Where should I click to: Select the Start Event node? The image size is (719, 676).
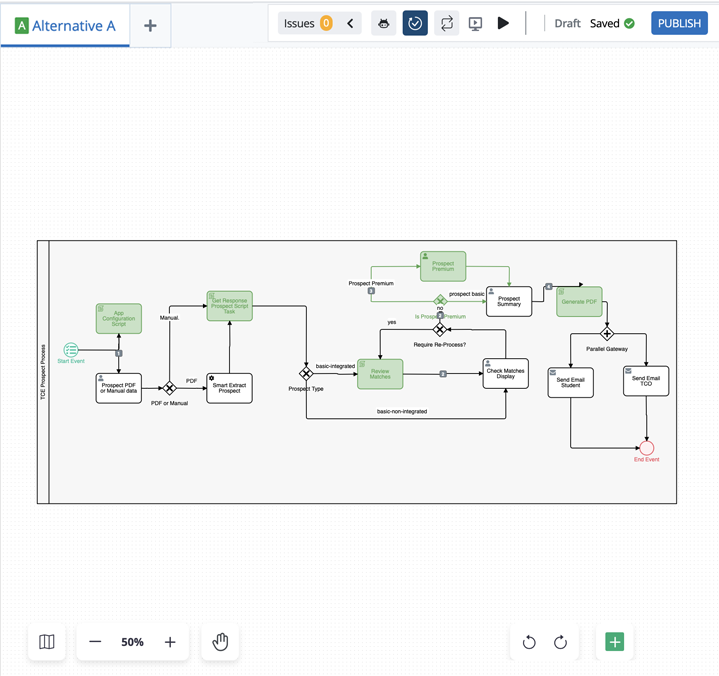coord(71,350)
